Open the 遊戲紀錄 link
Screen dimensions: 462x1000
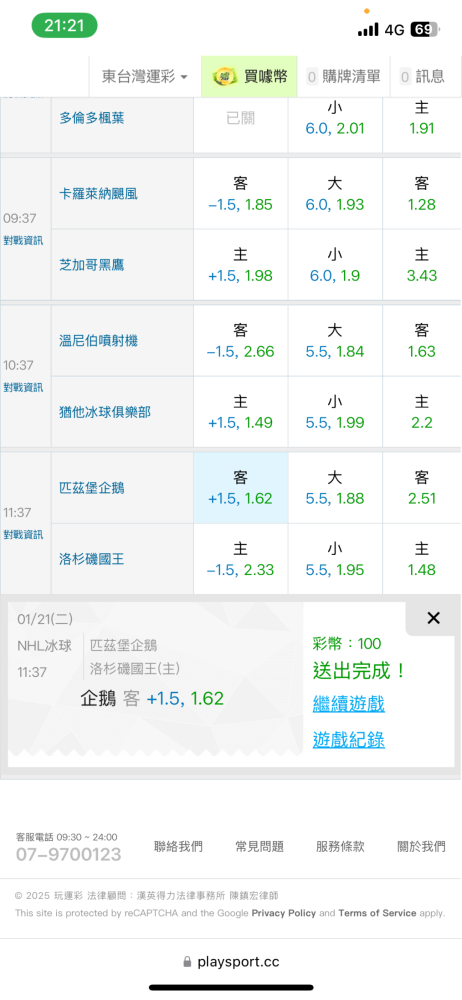pyautogui.click(x=348, y=740)
